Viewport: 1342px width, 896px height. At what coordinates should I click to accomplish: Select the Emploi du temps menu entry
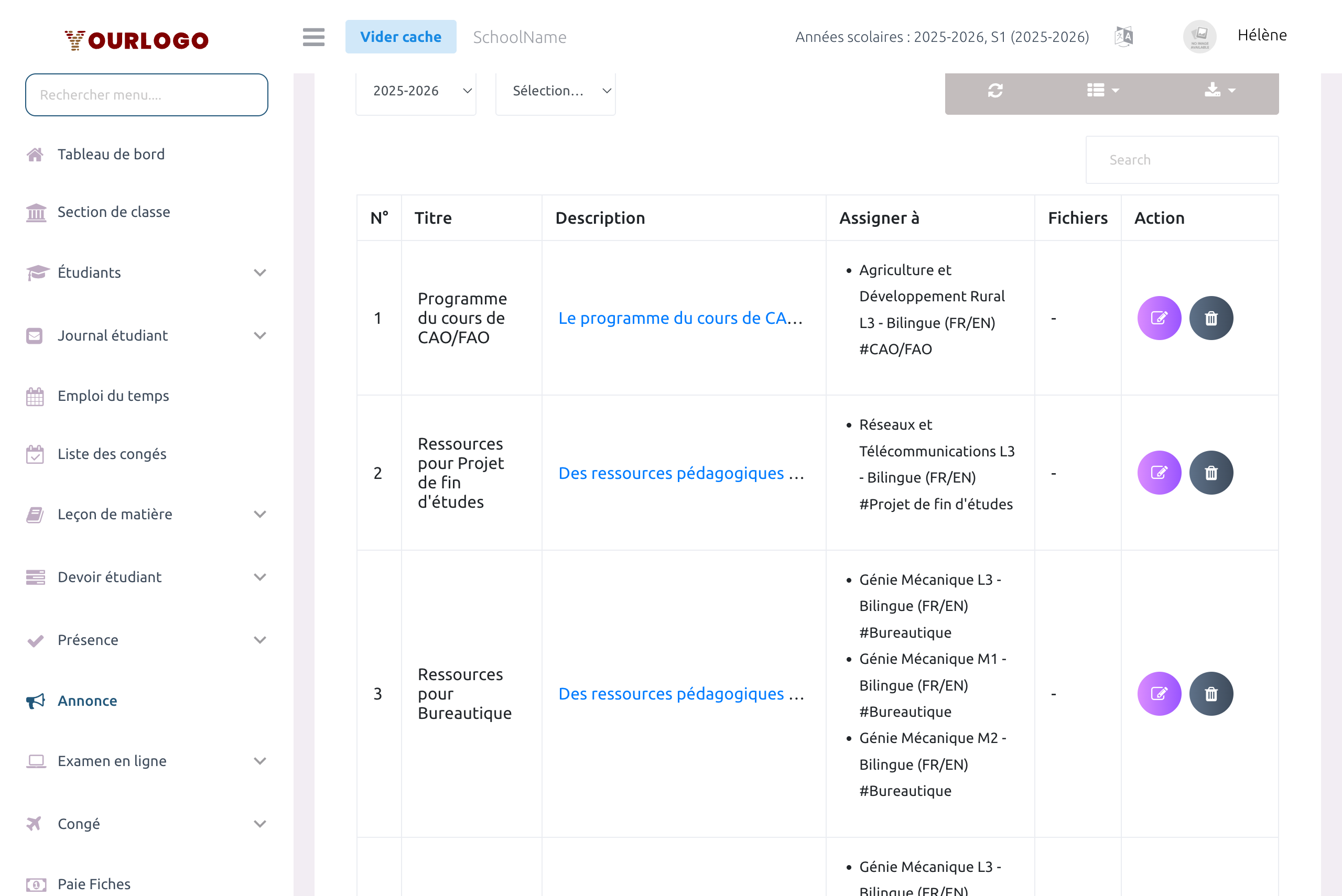tap(113, 396)
